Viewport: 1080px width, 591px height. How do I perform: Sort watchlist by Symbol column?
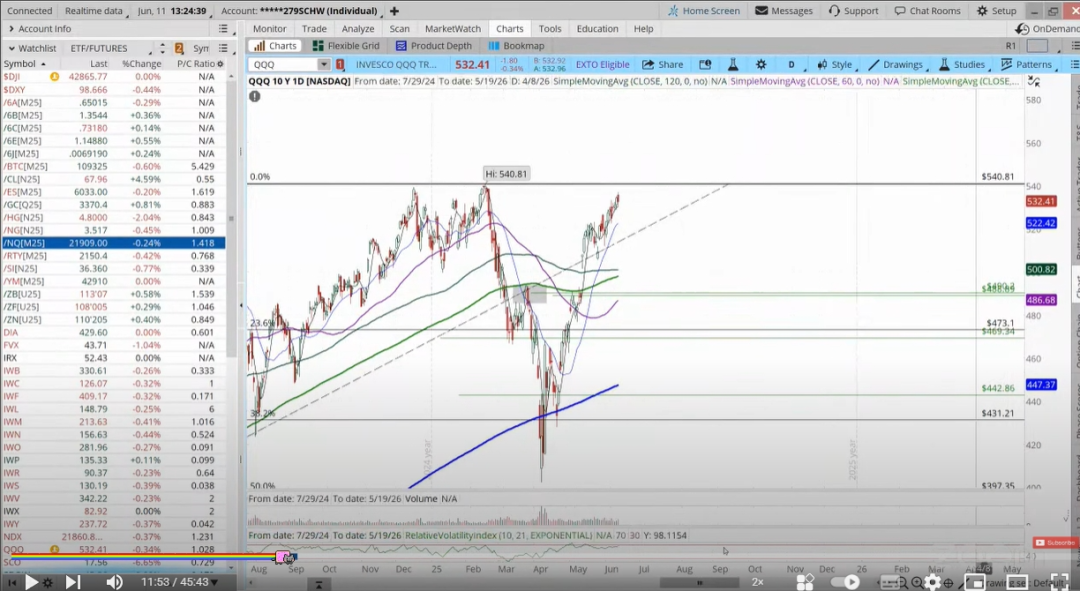coord(25,64)
